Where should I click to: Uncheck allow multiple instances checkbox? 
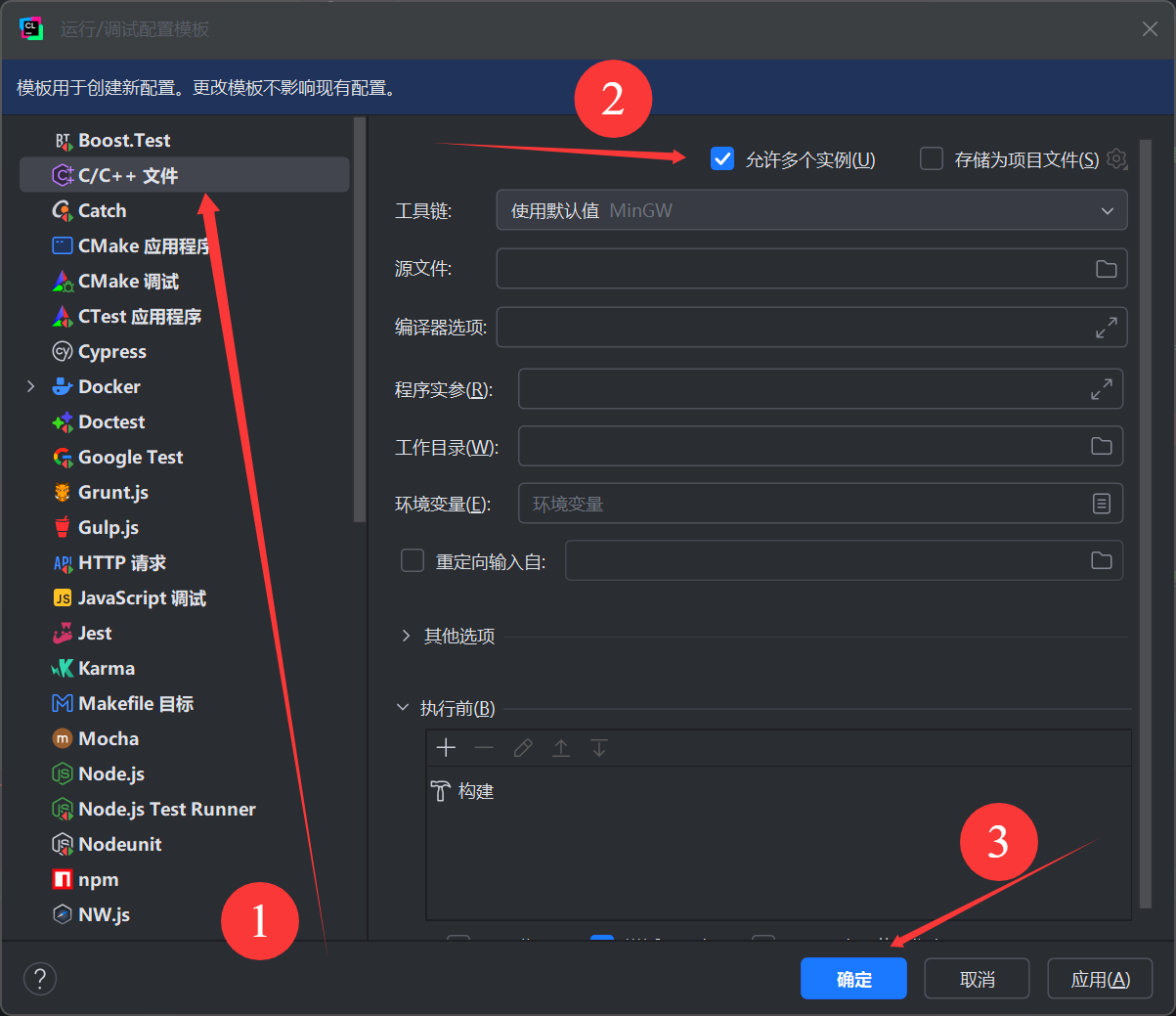point(722,158)
